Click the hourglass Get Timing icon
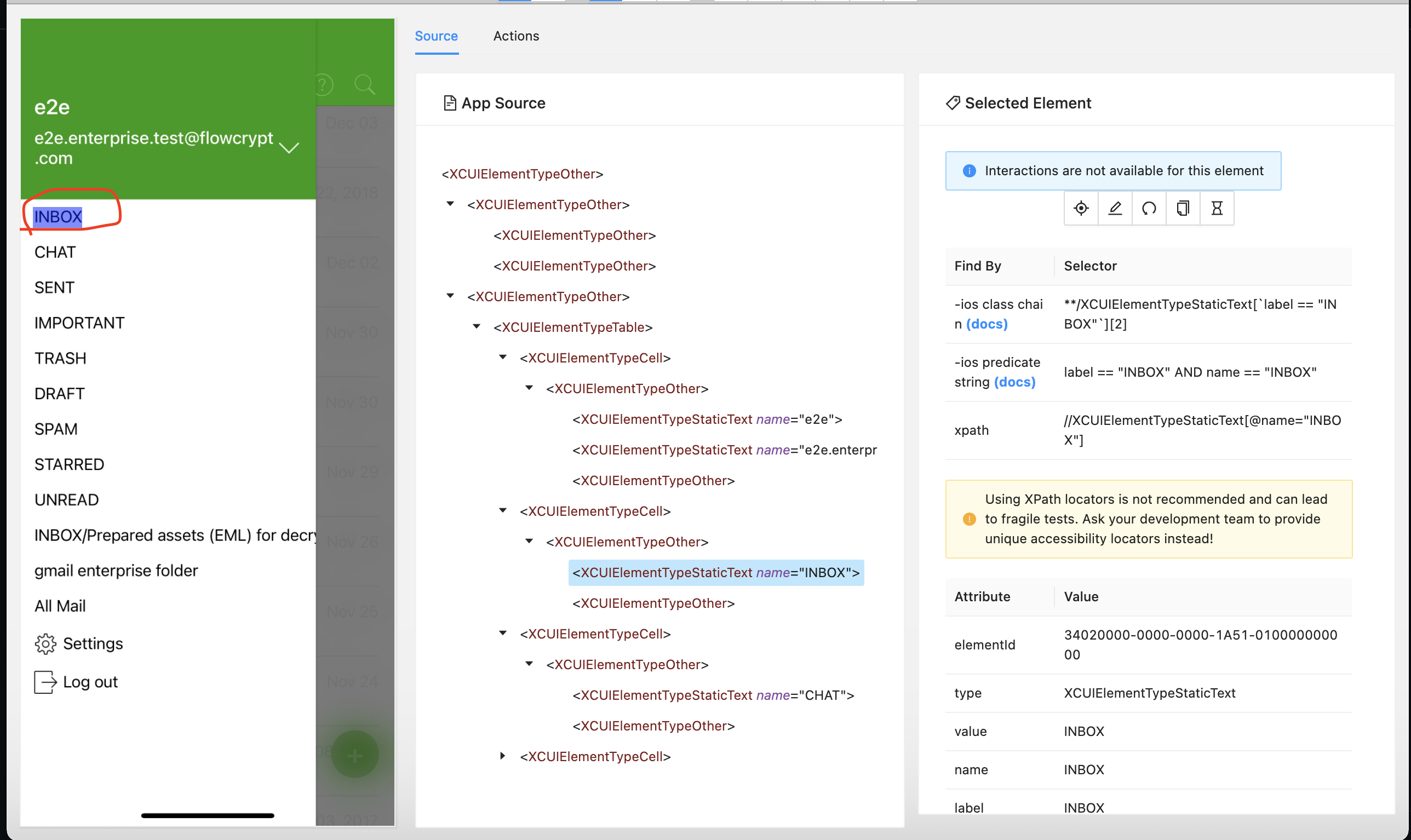The height and width of the screenshot is (840, 1411). 1217,208
